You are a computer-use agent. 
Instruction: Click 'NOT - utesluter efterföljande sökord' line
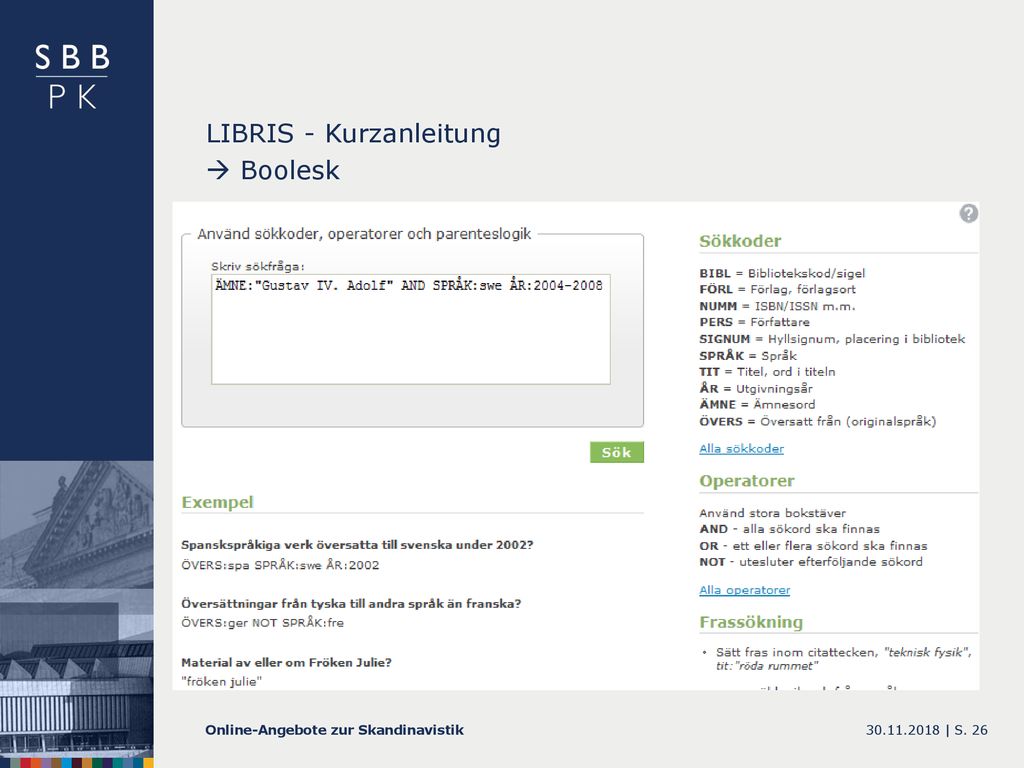pos(811,562)
